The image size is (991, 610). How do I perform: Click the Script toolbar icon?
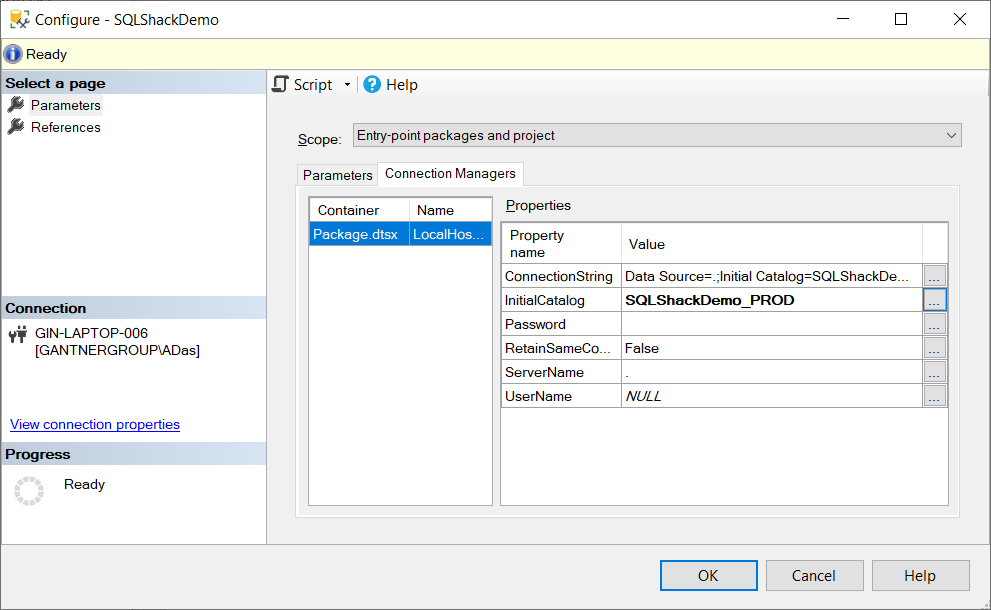280,84
